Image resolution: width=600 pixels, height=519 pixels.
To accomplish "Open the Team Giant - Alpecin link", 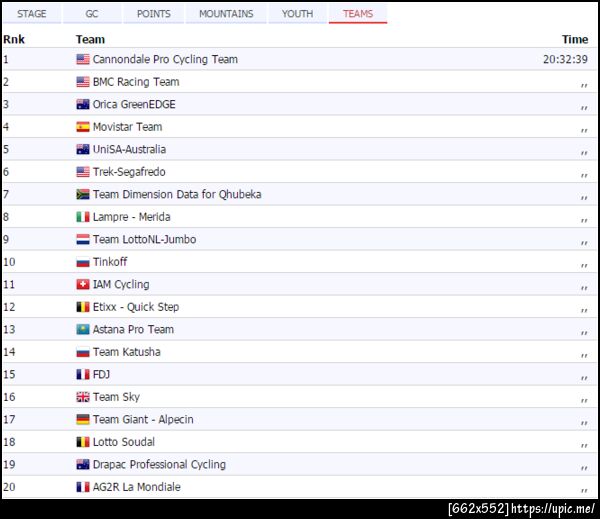I will [x=143, y=419].
